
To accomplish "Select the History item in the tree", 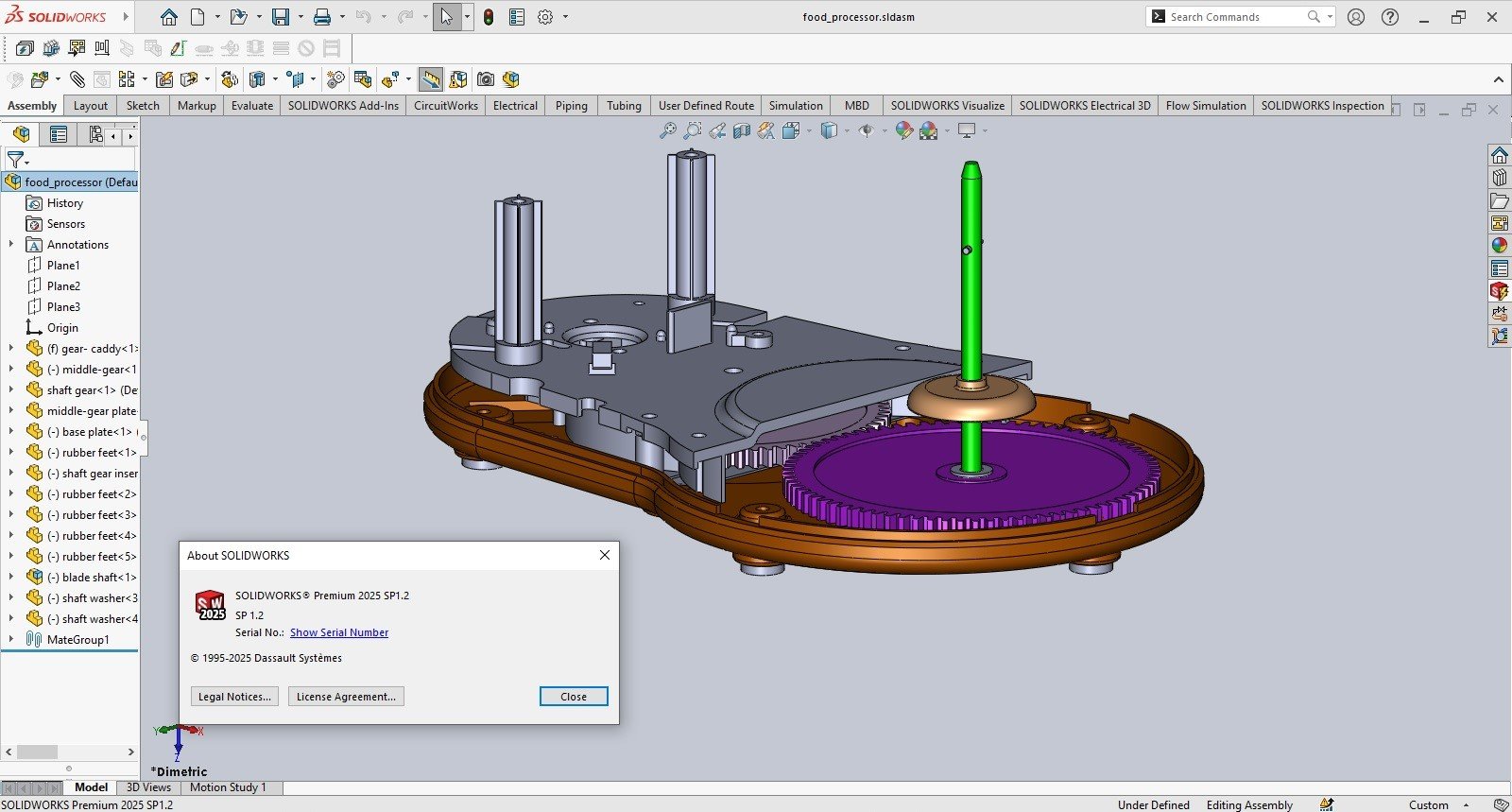I will (x=64, y=202).
